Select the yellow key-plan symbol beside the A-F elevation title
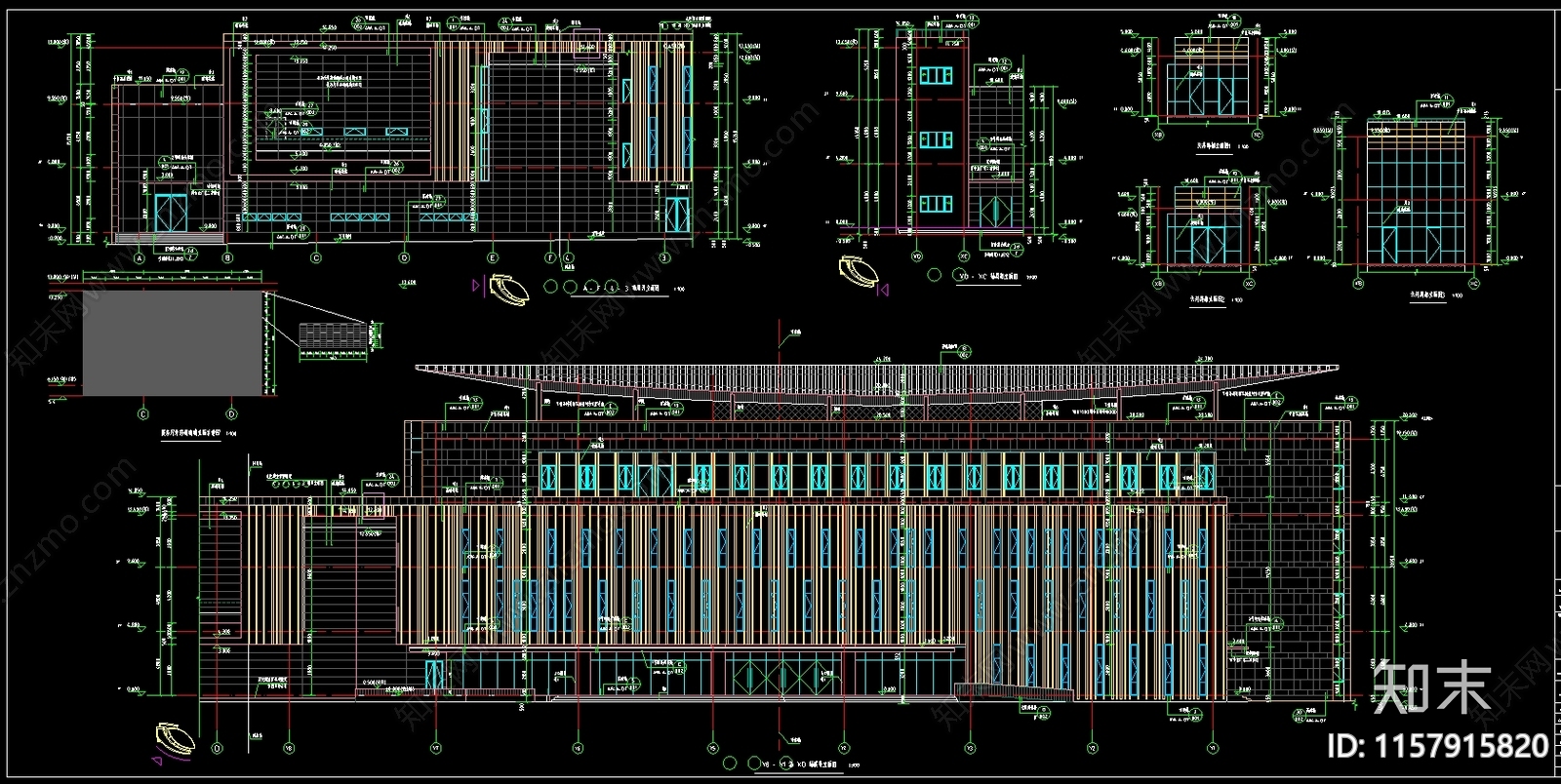This screenshot has height=784, width=1561. point(507,290)
